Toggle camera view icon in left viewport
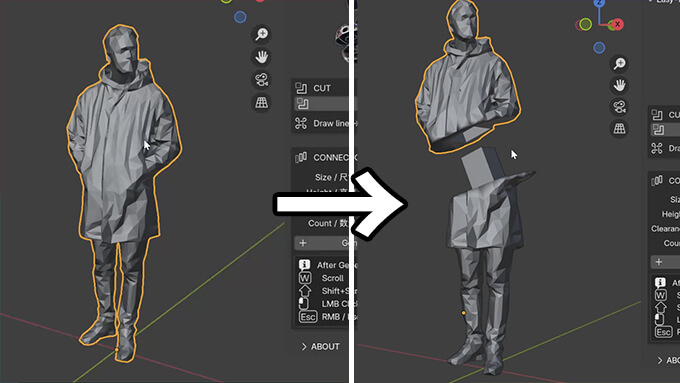 click(261, 80)
